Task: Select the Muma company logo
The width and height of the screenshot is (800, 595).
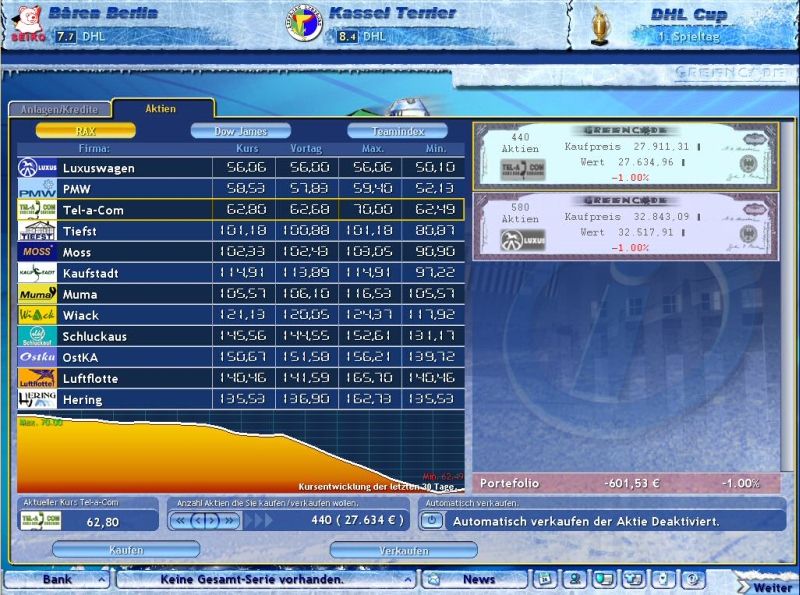Action: [x=37, y=294]
